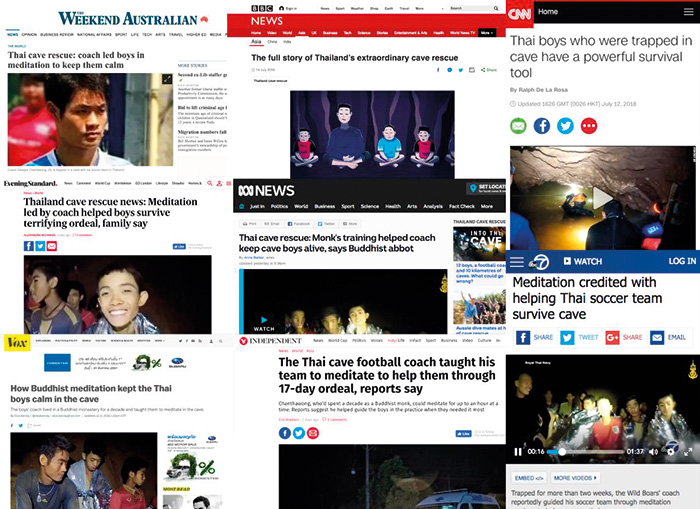700x509 pixels.
Task: Click the CNN logo
Action: tap(519, 14)
